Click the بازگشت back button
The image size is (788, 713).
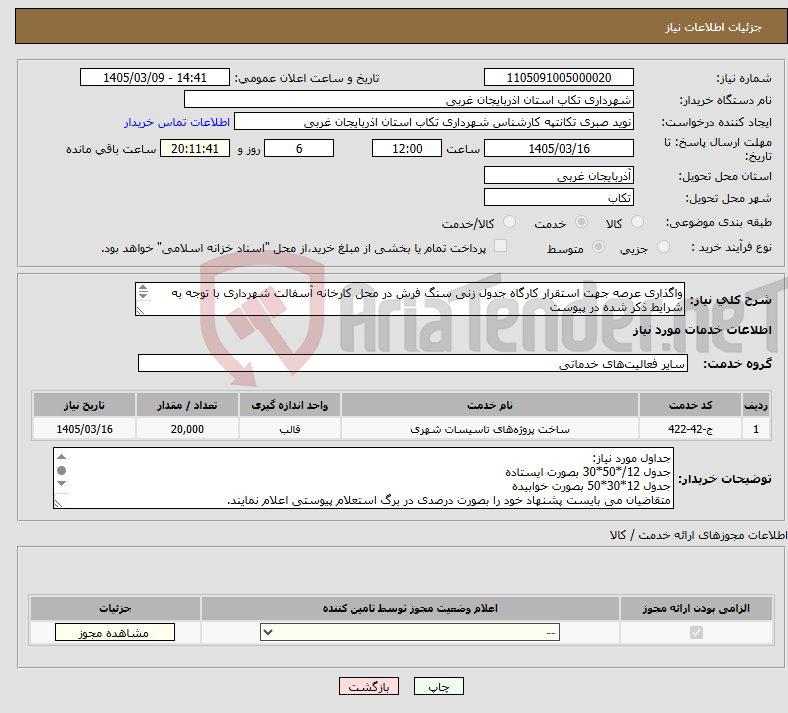click(x=369, y=686)
